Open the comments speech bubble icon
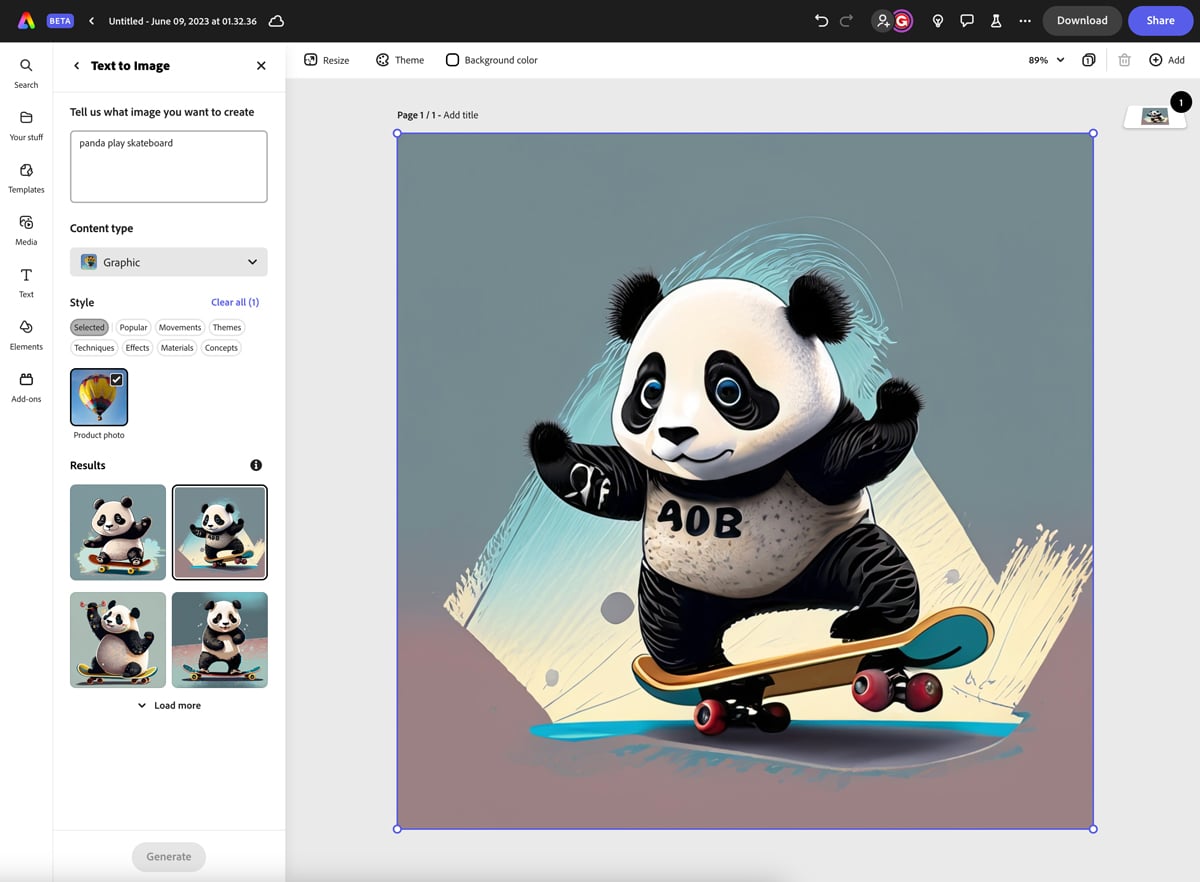The height and width of the screenshot is (882, 1200). pos(966,20)
